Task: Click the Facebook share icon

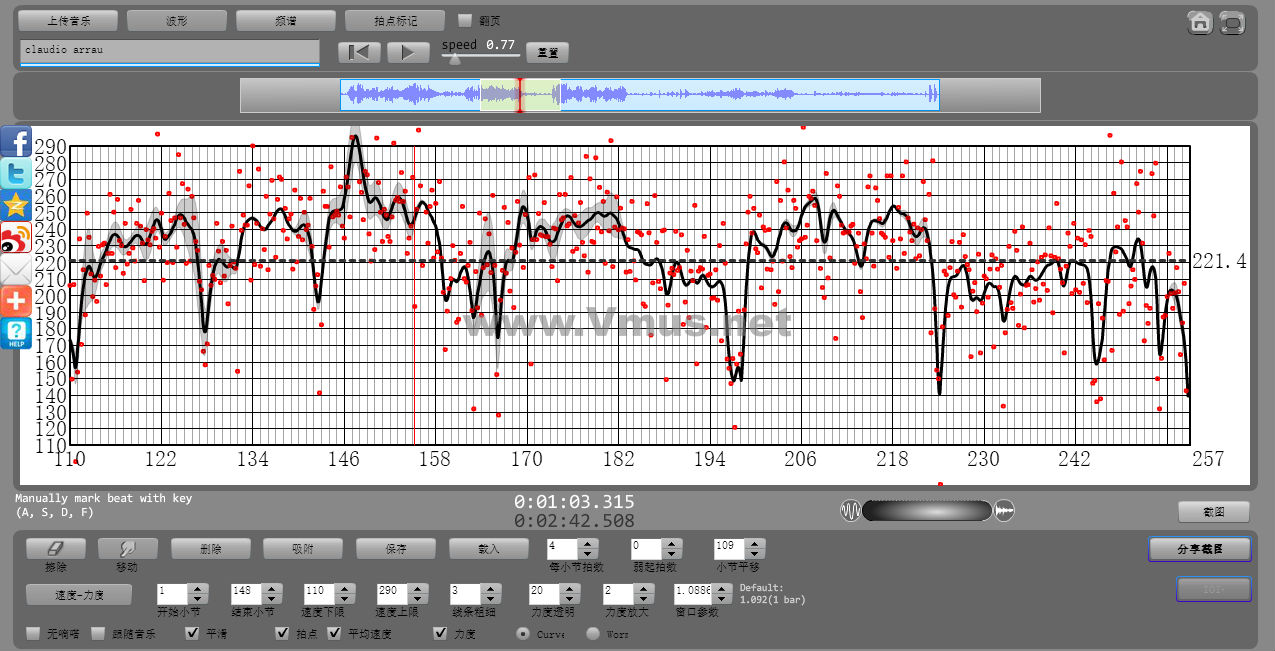Action: click(x=16, y=142)
